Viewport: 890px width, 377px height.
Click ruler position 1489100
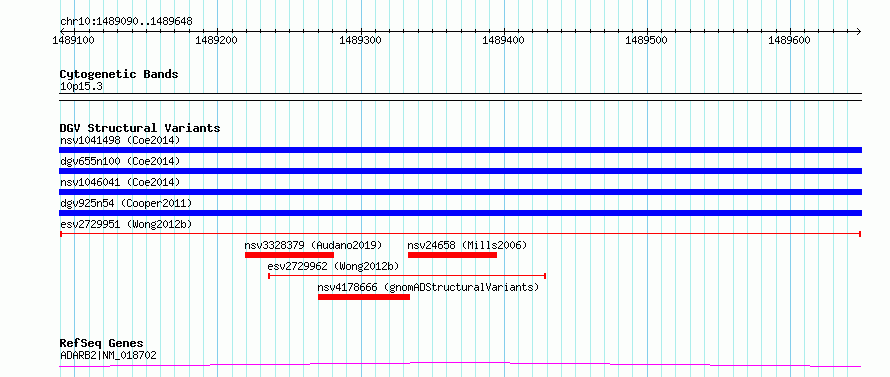coord(73,40)
